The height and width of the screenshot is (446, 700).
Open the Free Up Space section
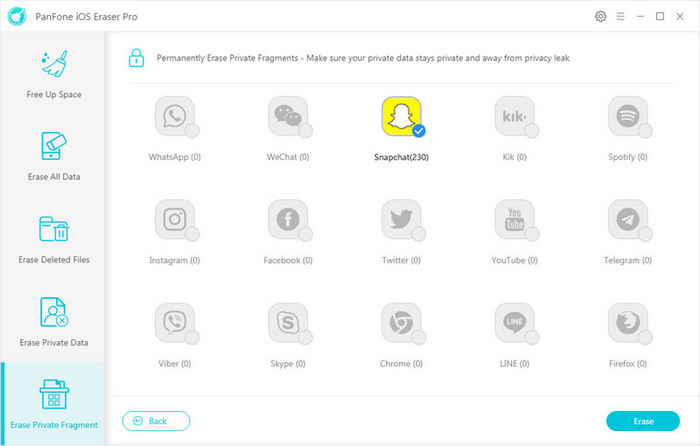(54, 74)
